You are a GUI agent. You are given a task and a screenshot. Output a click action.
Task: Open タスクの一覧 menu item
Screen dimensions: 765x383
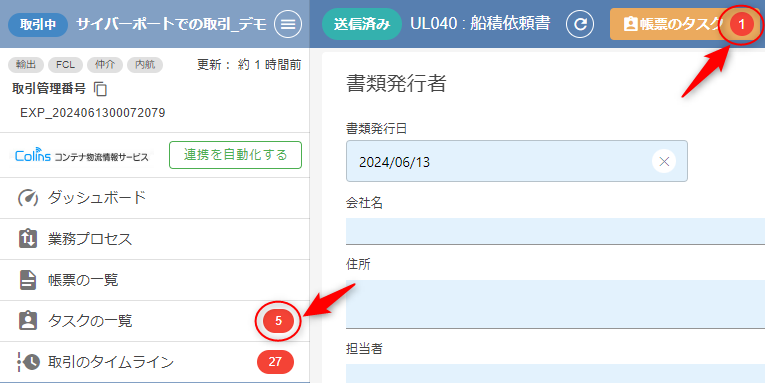pyautogui.click(x=155, y=321)
